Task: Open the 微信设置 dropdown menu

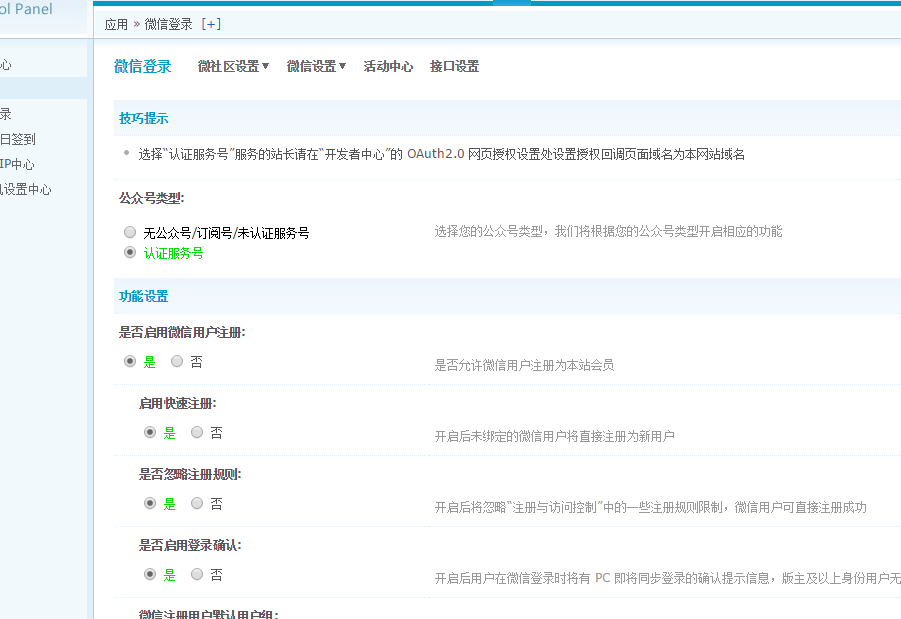Action: click(x=316, y=67)
